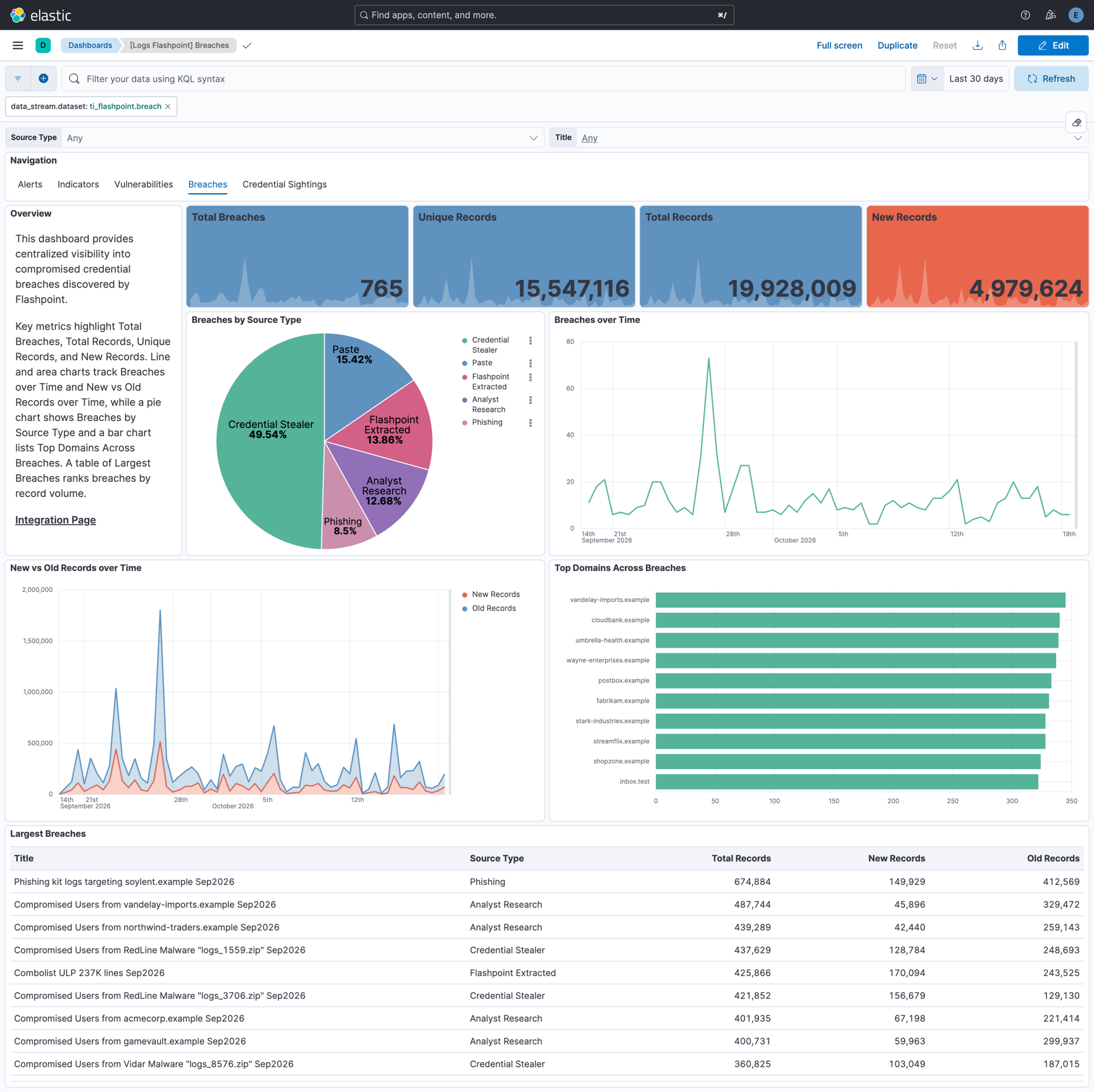The height and width of the screenshot is (1092, 1094).
Task: Click the green D space avatar
Action: pyautogui.click(x=43, y=46)
